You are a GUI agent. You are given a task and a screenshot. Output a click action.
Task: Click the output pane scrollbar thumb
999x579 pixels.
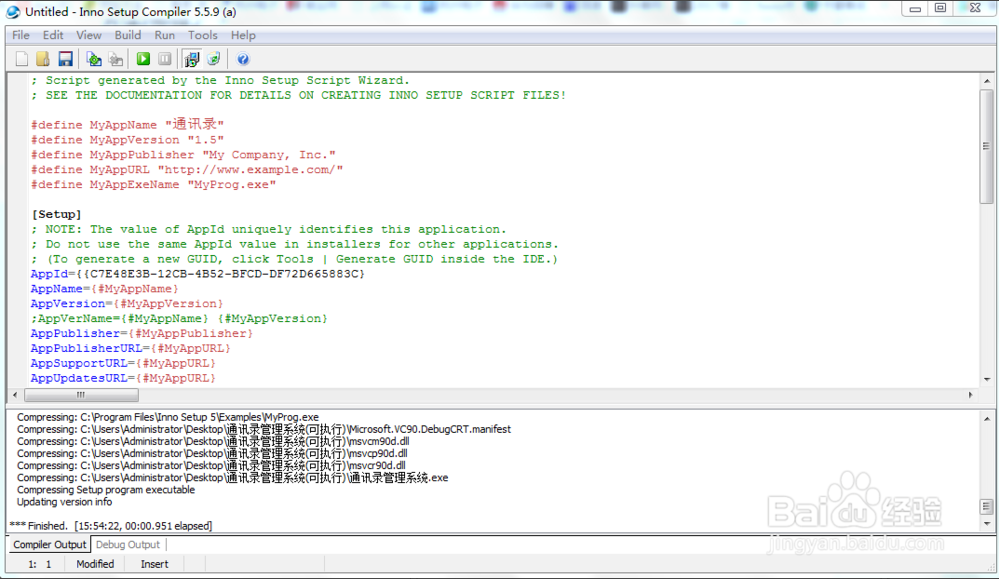coord(987,507)
